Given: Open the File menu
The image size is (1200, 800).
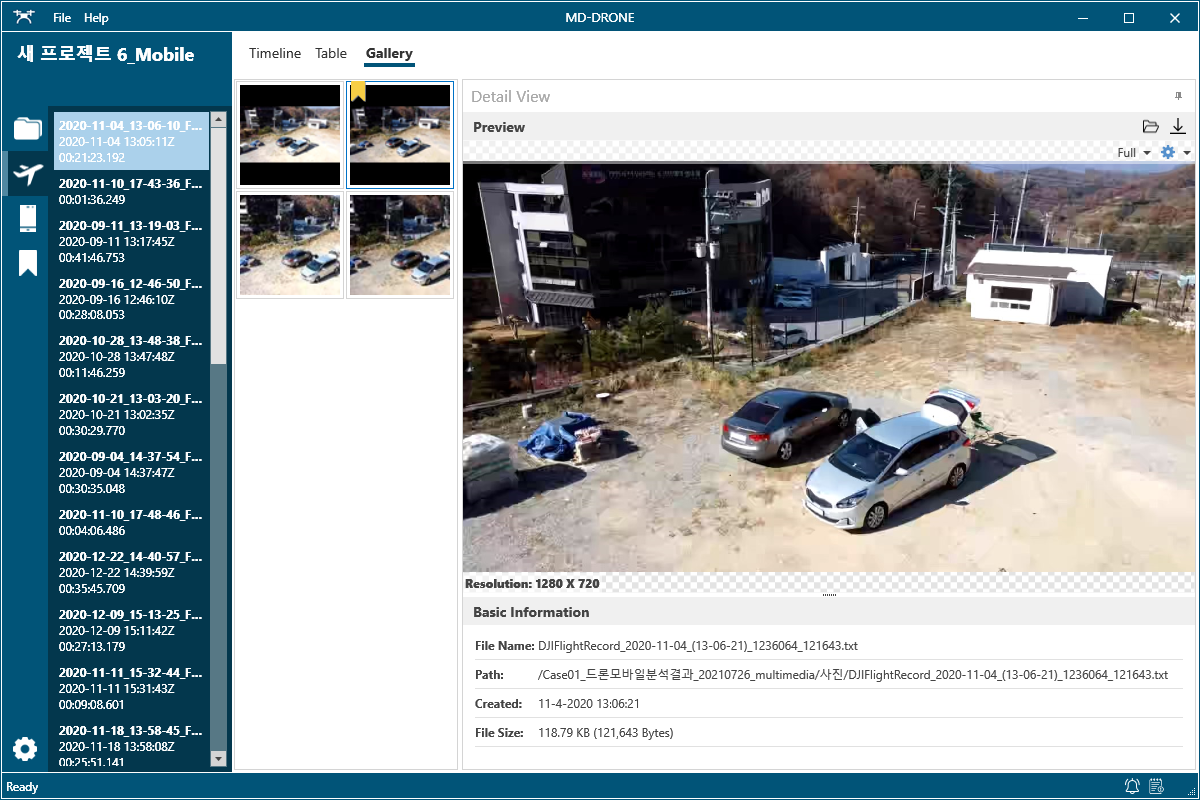Looking at the screenshot, I should pyautogui.click(x=62, y=18).
